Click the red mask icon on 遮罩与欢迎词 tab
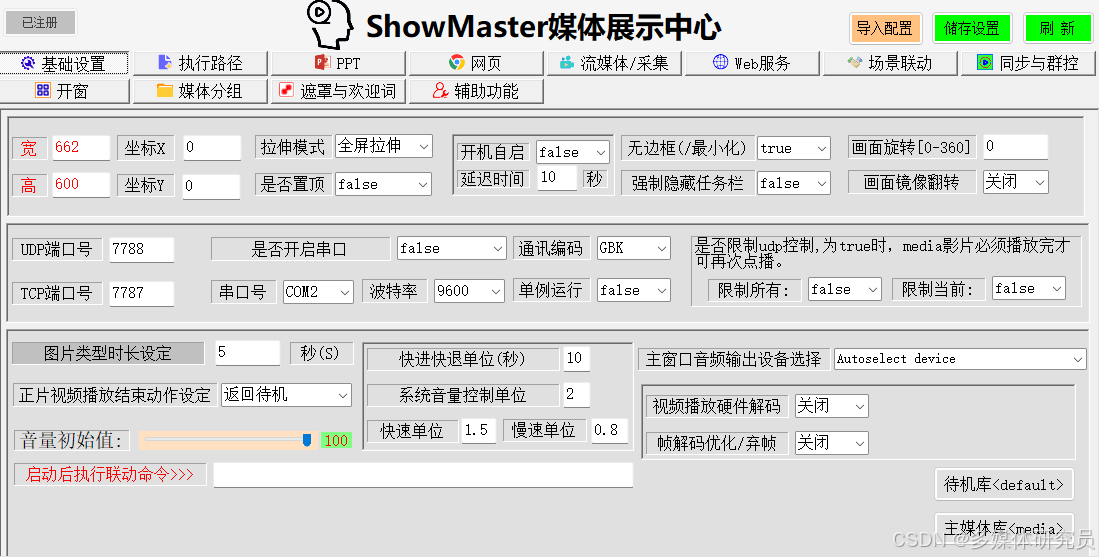 coord(287,90)
